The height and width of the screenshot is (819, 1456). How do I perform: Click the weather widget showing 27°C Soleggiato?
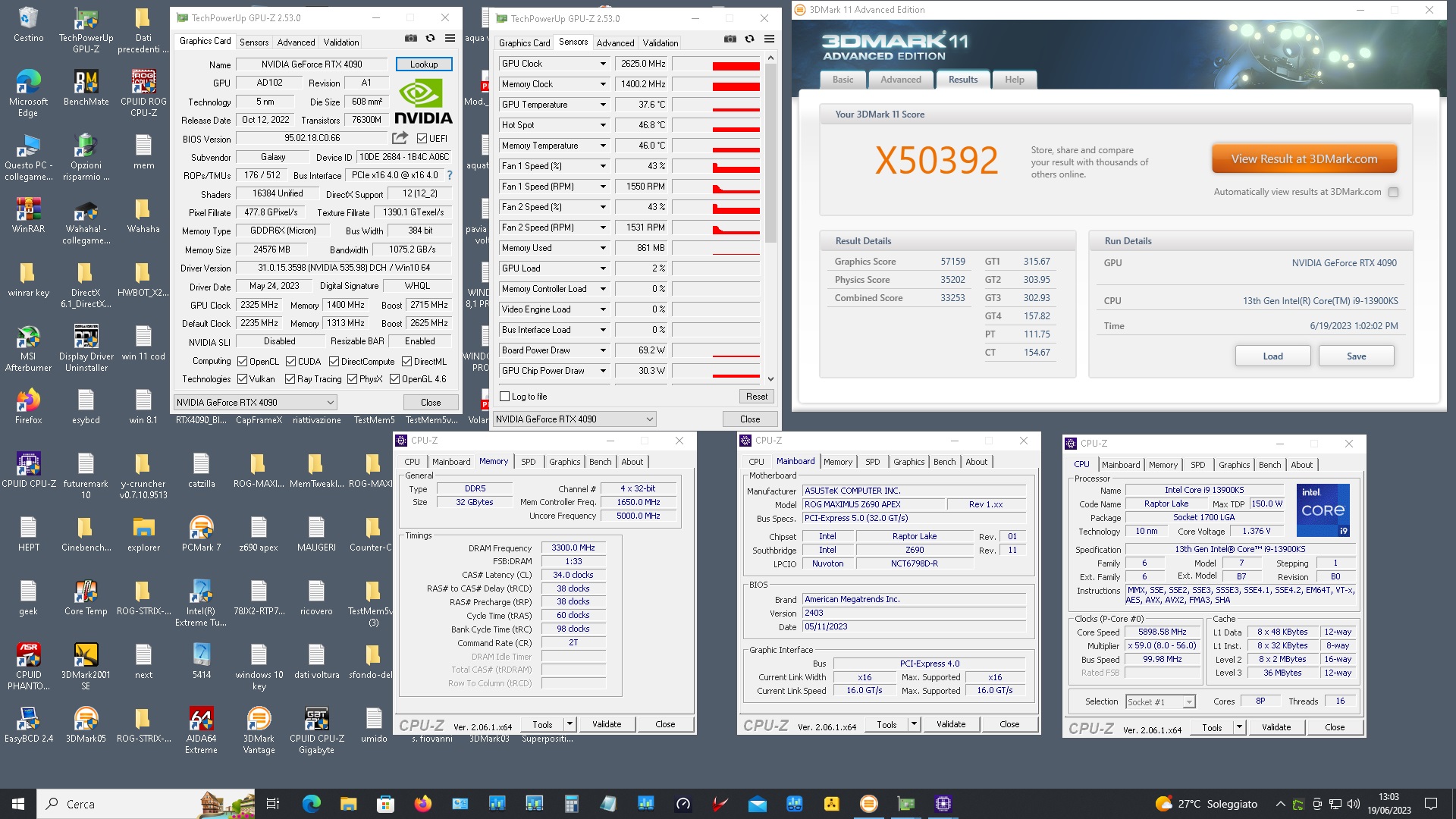click(1206, 804)
